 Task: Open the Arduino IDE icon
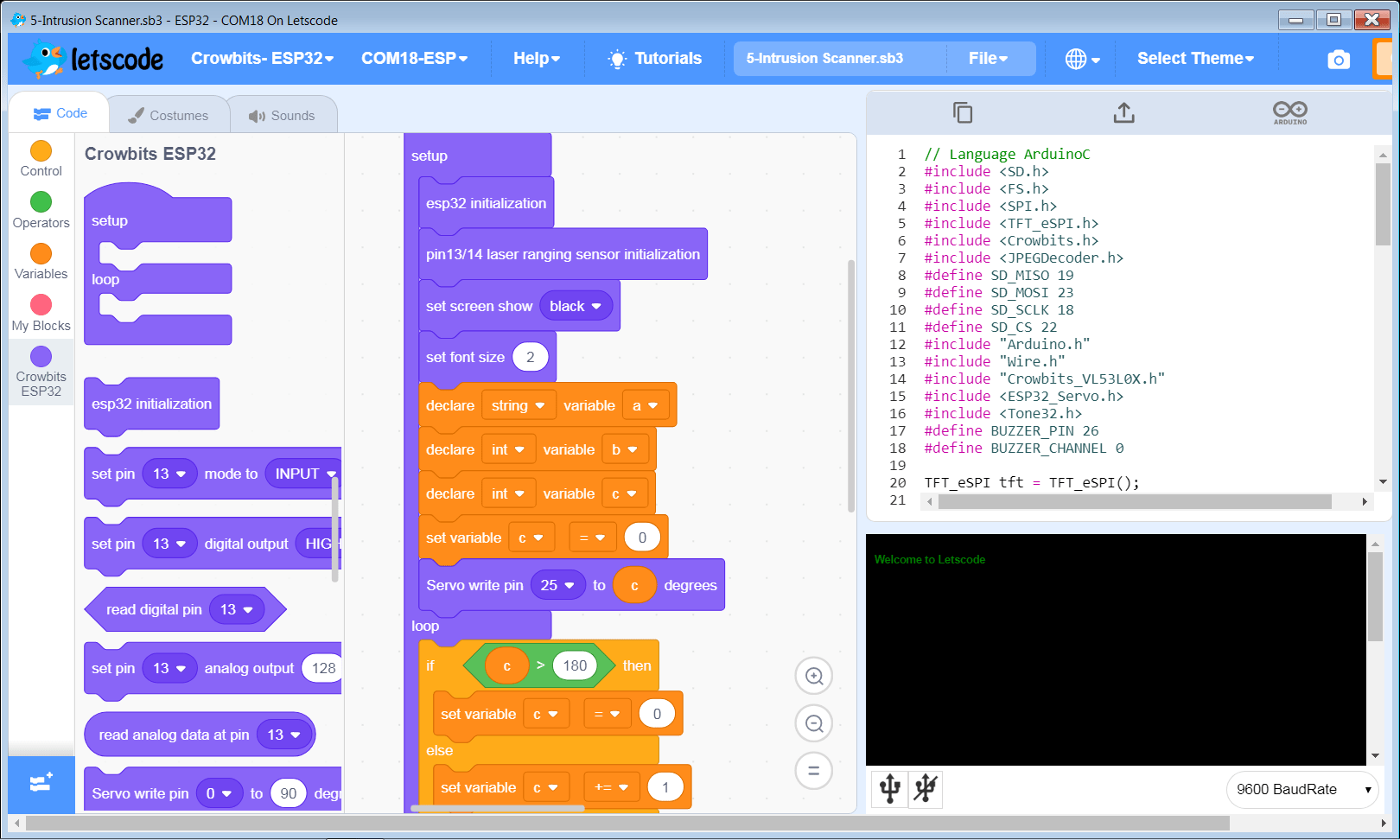[1289, 112]
